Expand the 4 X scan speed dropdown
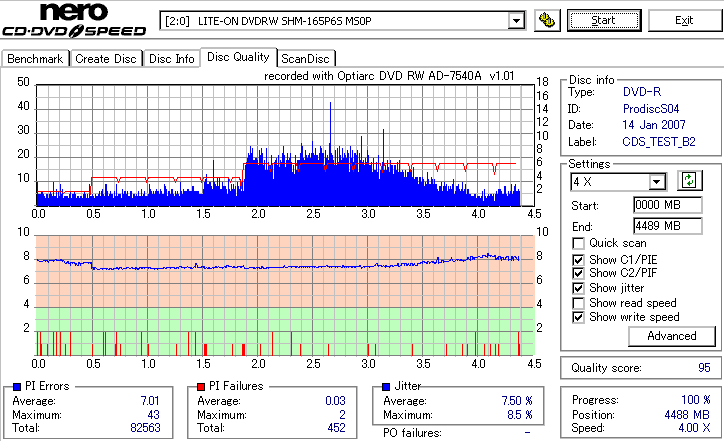The width and height of the screenshot is (724, 441). point(656,182)
